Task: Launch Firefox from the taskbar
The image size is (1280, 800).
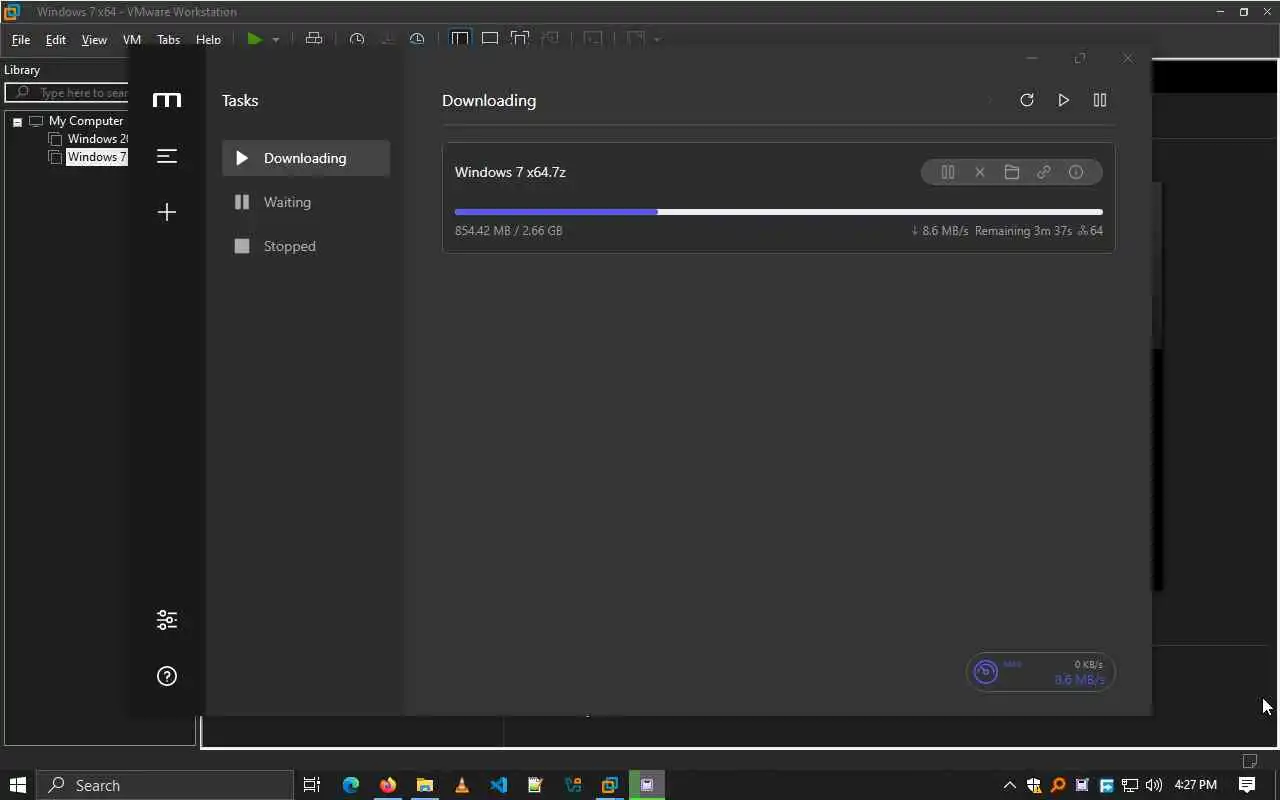Action: tap(387, 785)
